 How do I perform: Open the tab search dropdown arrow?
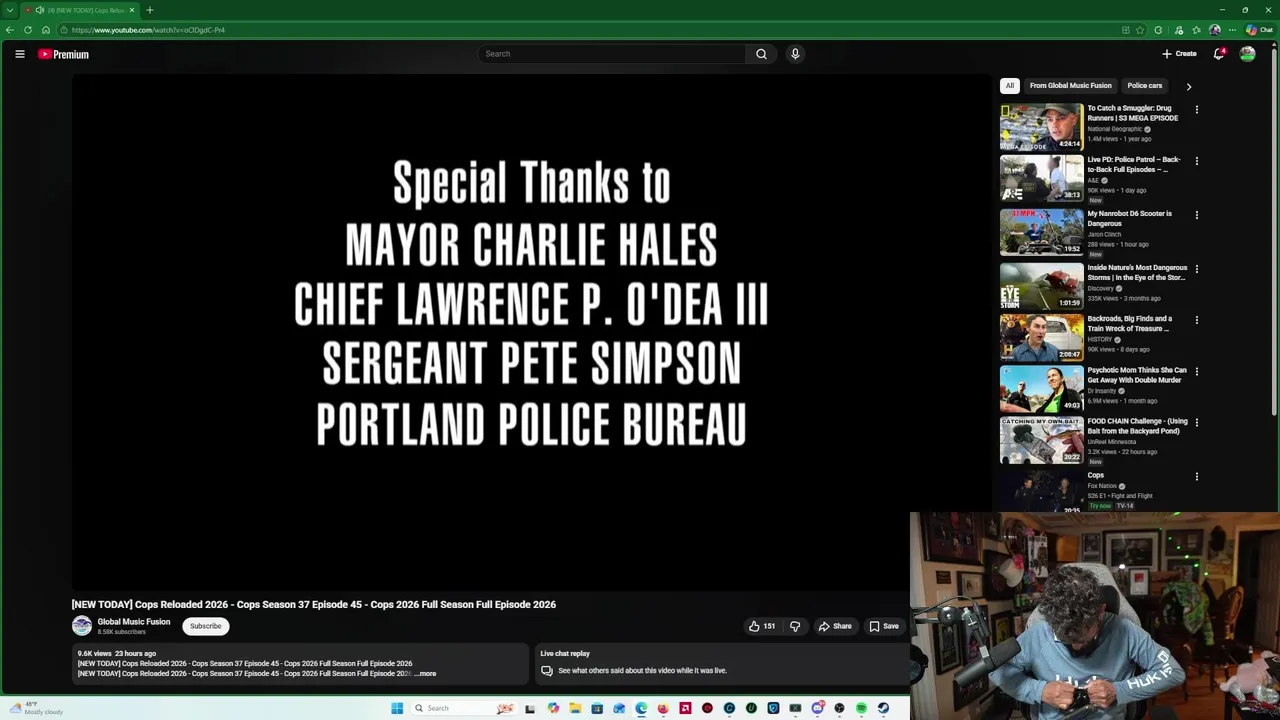(9, 10)
